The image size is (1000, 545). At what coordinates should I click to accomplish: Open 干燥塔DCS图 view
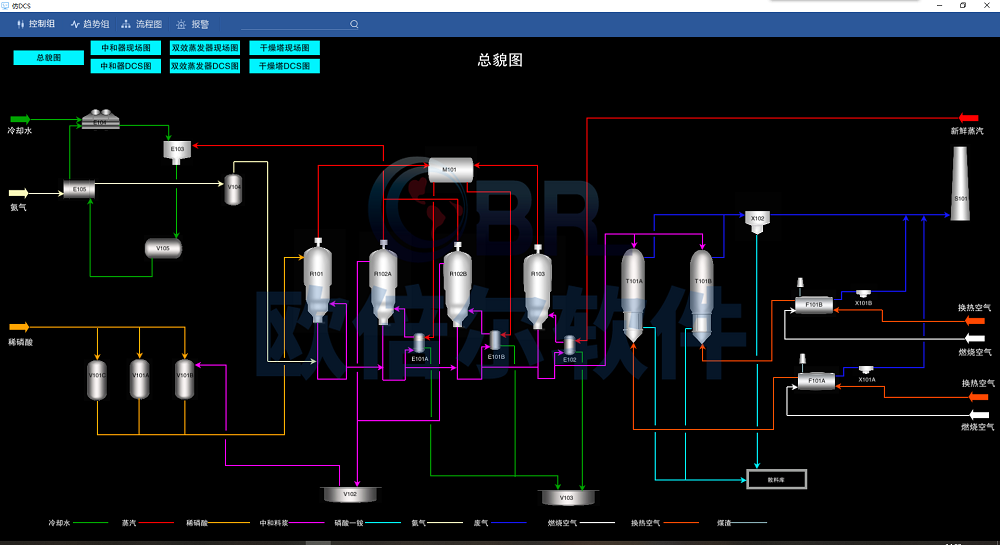point(284,66)
